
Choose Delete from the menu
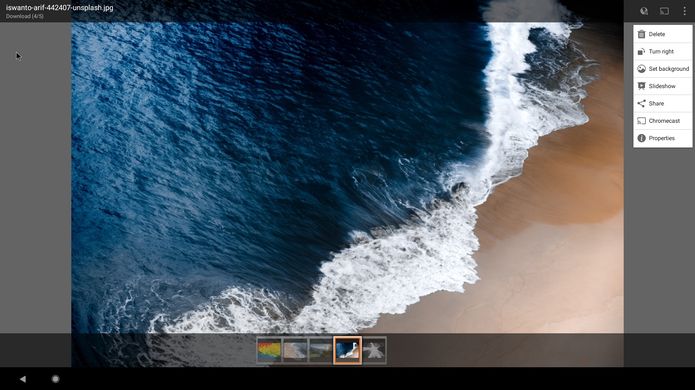(x=663, y=34)
